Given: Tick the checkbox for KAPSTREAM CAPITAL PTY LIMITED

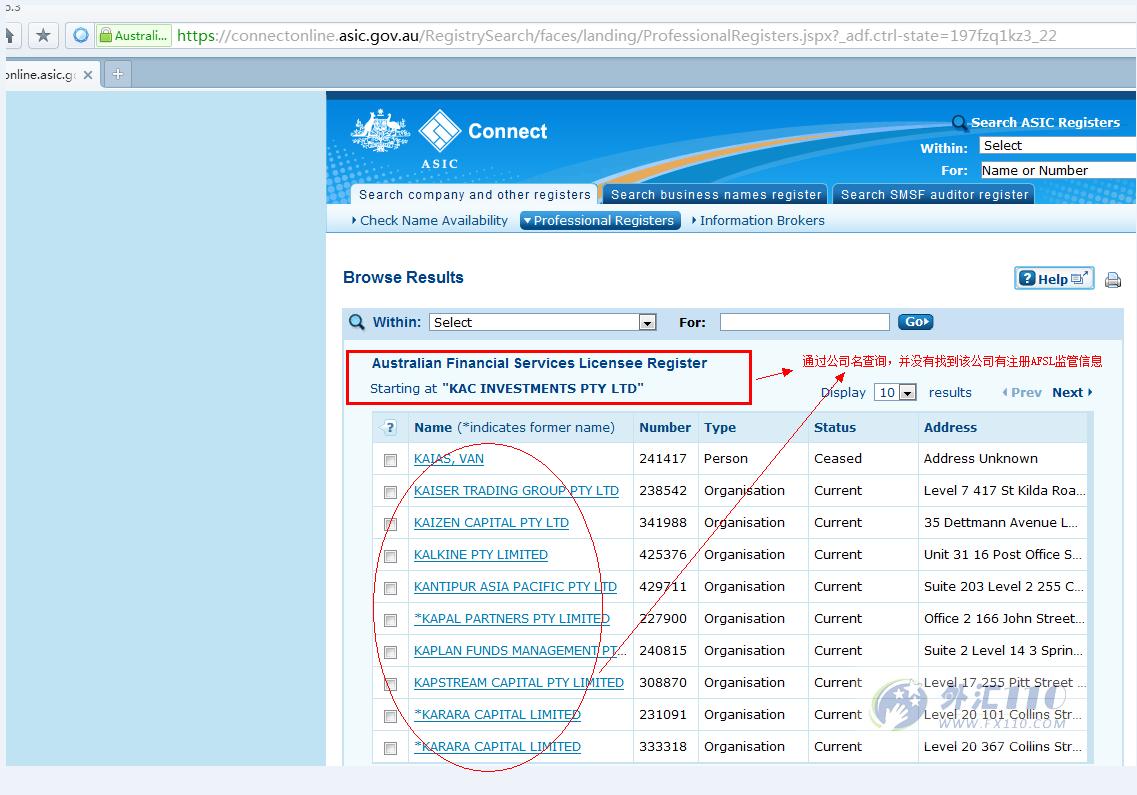Looking at the screenshot, I should point(390,684).
